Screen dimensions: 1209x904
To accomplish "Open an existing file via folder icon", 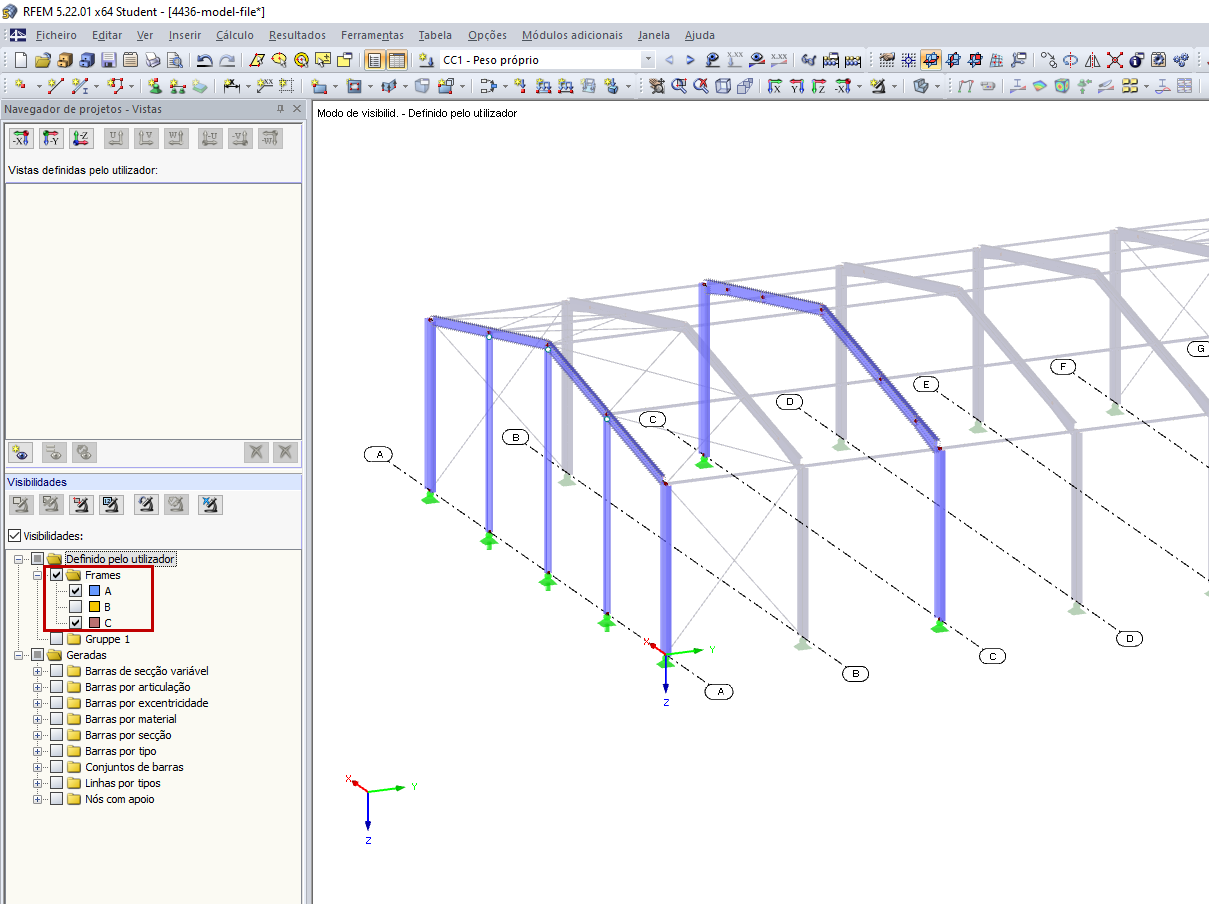I will point(43,60).
